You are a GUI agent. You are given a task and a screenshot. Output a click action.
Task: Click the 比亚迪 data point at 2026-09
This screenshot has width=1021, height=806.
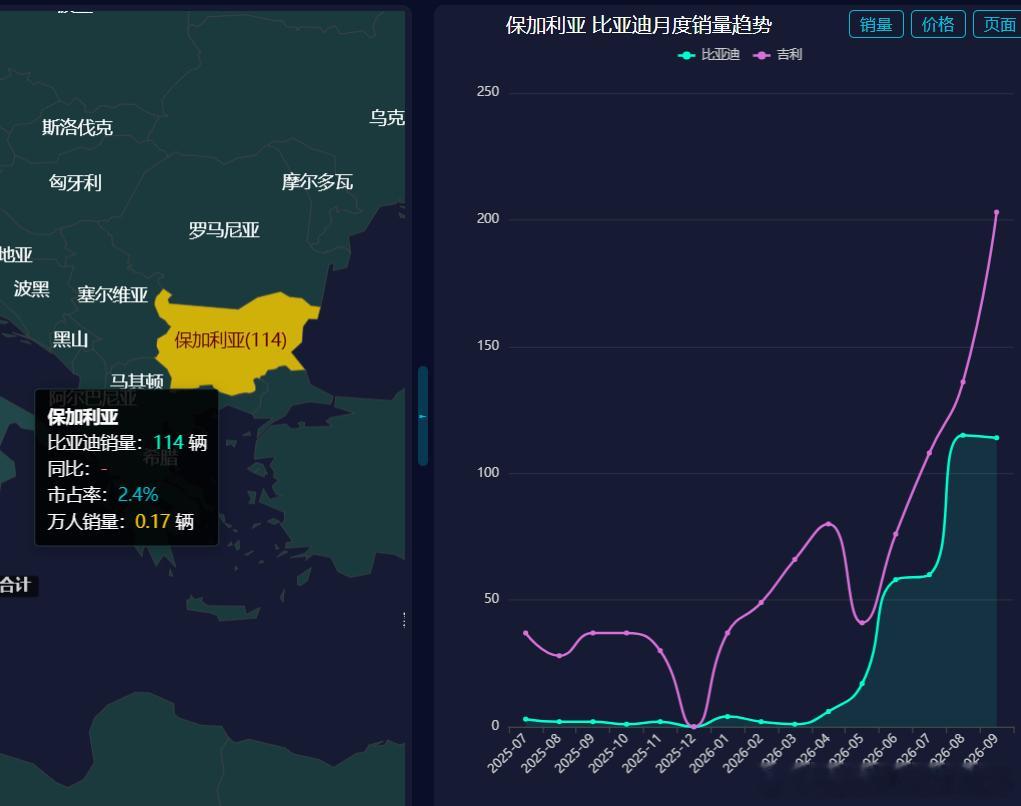(x=996, y=438)
